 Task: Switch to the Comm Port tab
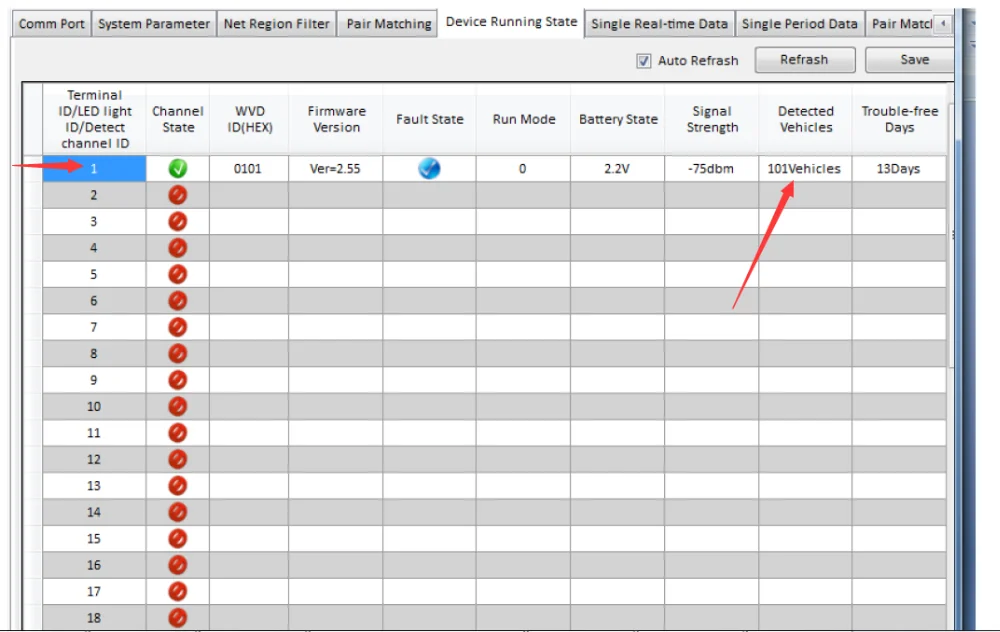pyautogui.click(x=52, y=24)
